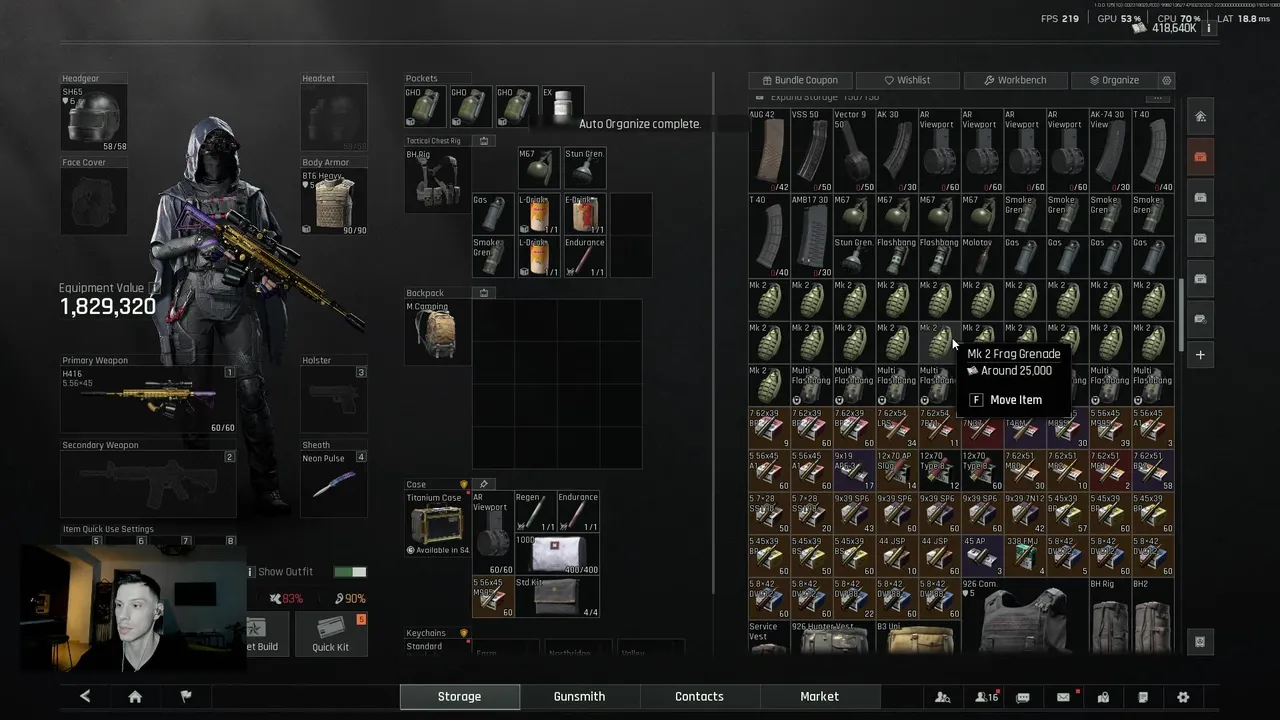
Task: Open the map location icon
Action: tap(1103, 697)
